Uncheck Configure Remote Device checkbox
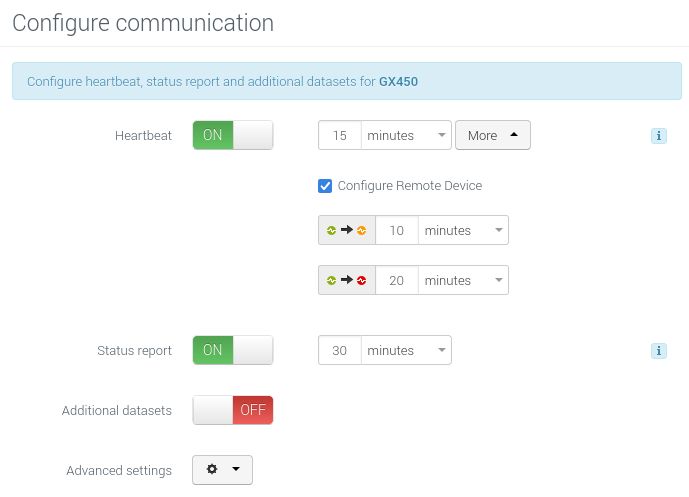 click(325, 186)
